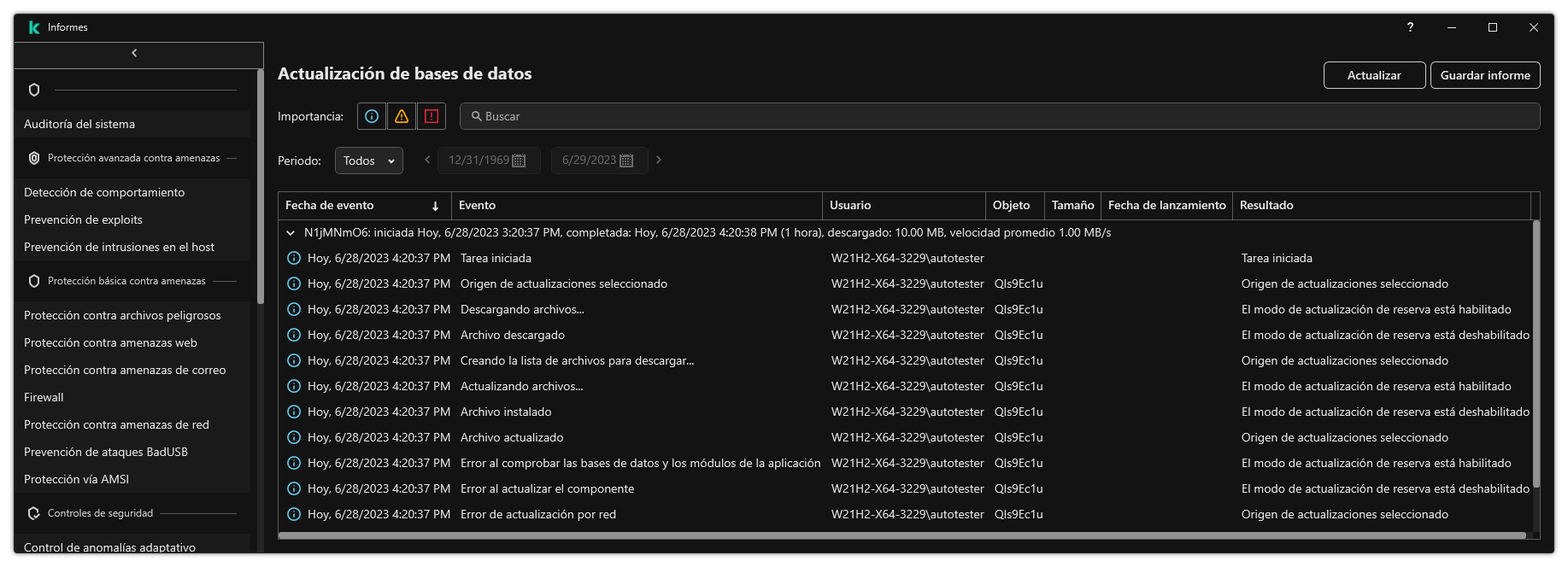Viewport: 1568px width, 567px height.
Task: Collapse the N1jMNmO6 task group
Action: tap(291, 232)
